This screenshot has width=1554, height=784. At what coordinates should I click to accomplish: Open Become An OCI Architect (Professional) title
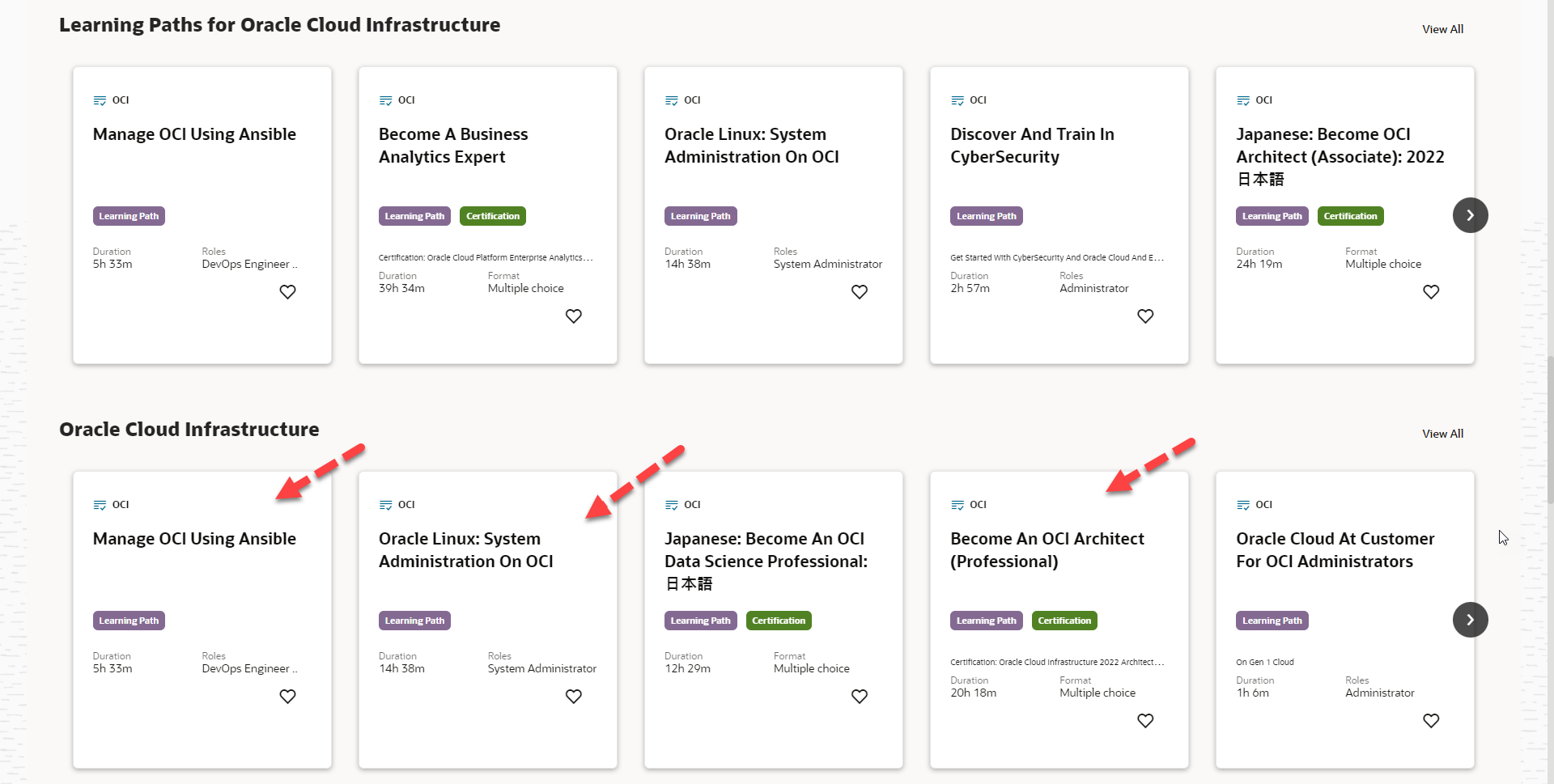click(1047, 550)
